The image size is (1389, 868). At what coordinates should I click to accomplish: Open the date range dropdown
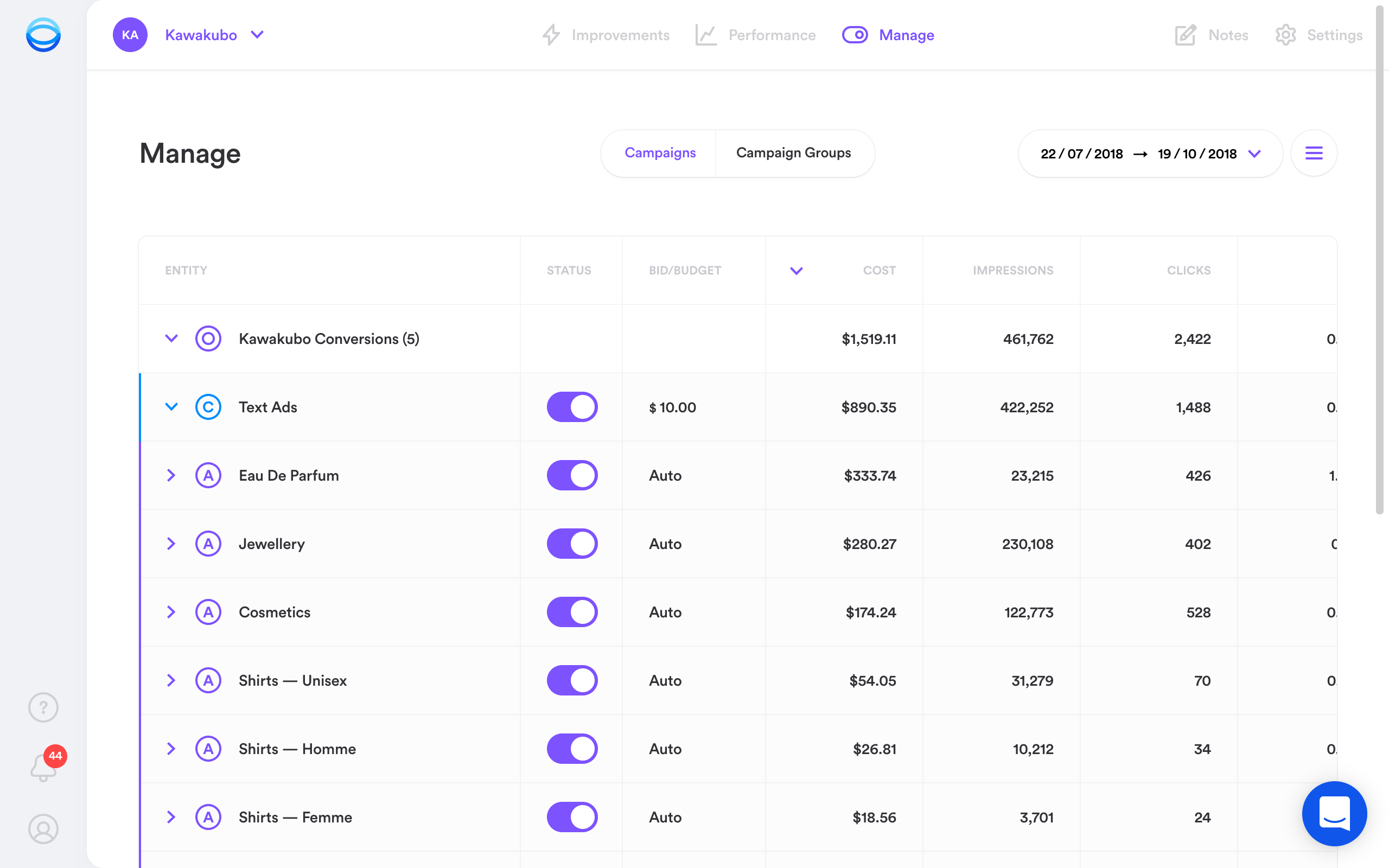[x=1257, y=153]
